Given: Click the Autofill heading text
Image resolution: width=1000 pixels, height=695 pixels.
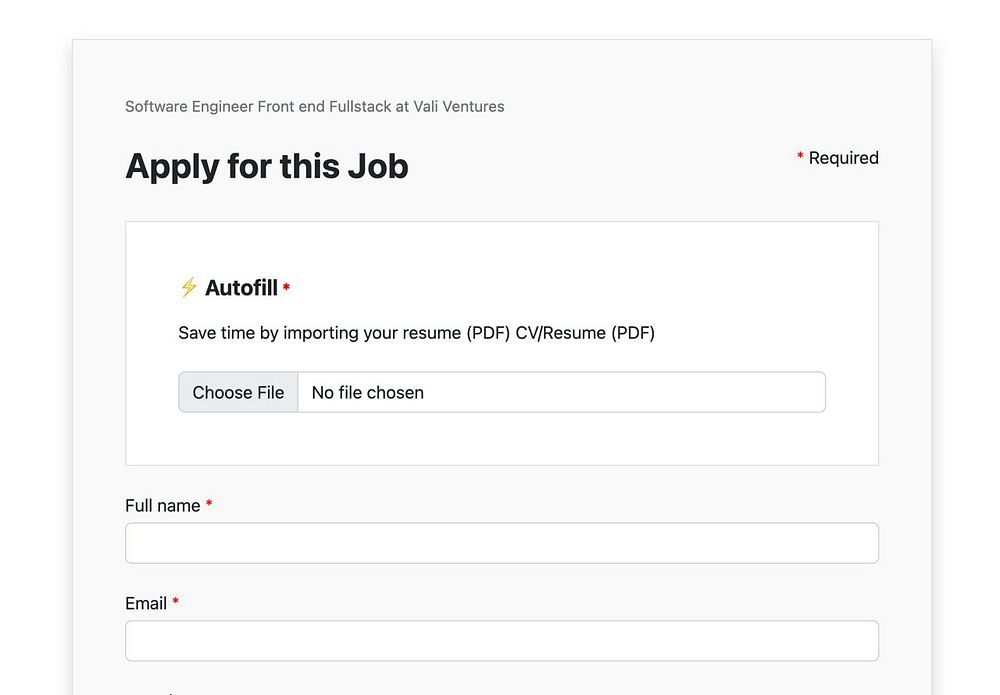Looking at the screenshot, I should coord(241,288).
